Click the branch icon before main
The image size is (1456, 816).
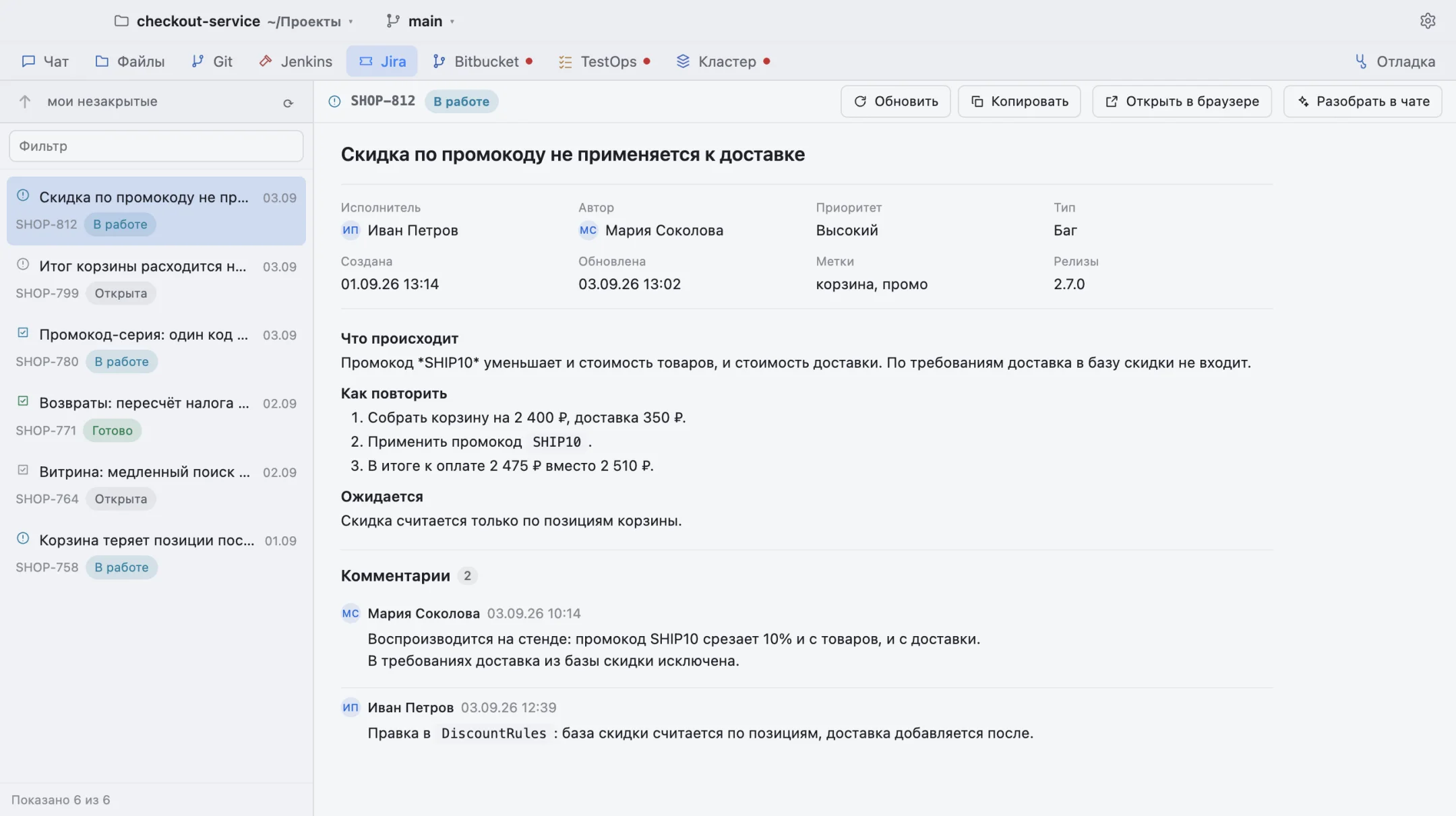pyautogui.click(x=392, y=21)
